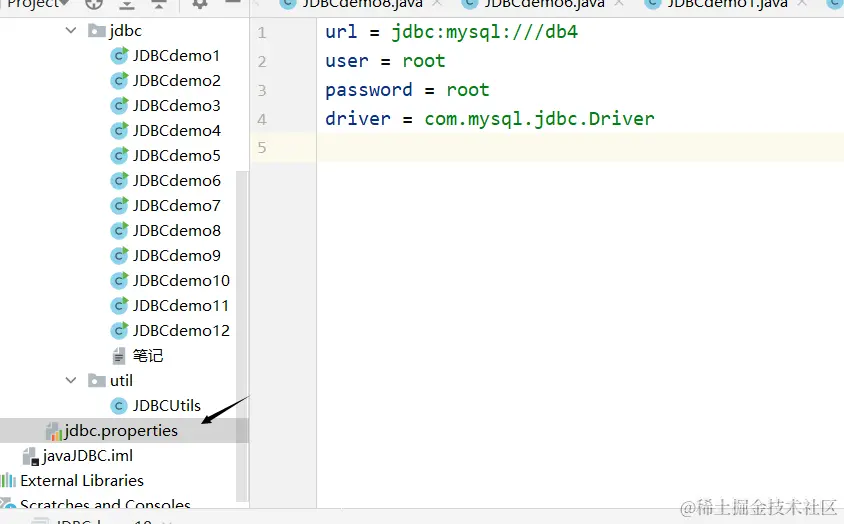844x524 pixels.
Task: Close the JDBCdemo6.java tab
Action: [x=619, y=3]
